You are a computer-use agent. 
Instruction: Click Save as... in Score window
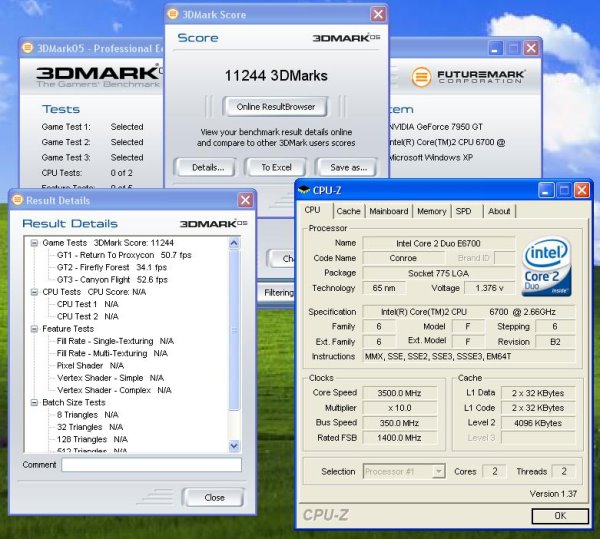(x=348, y=168)
